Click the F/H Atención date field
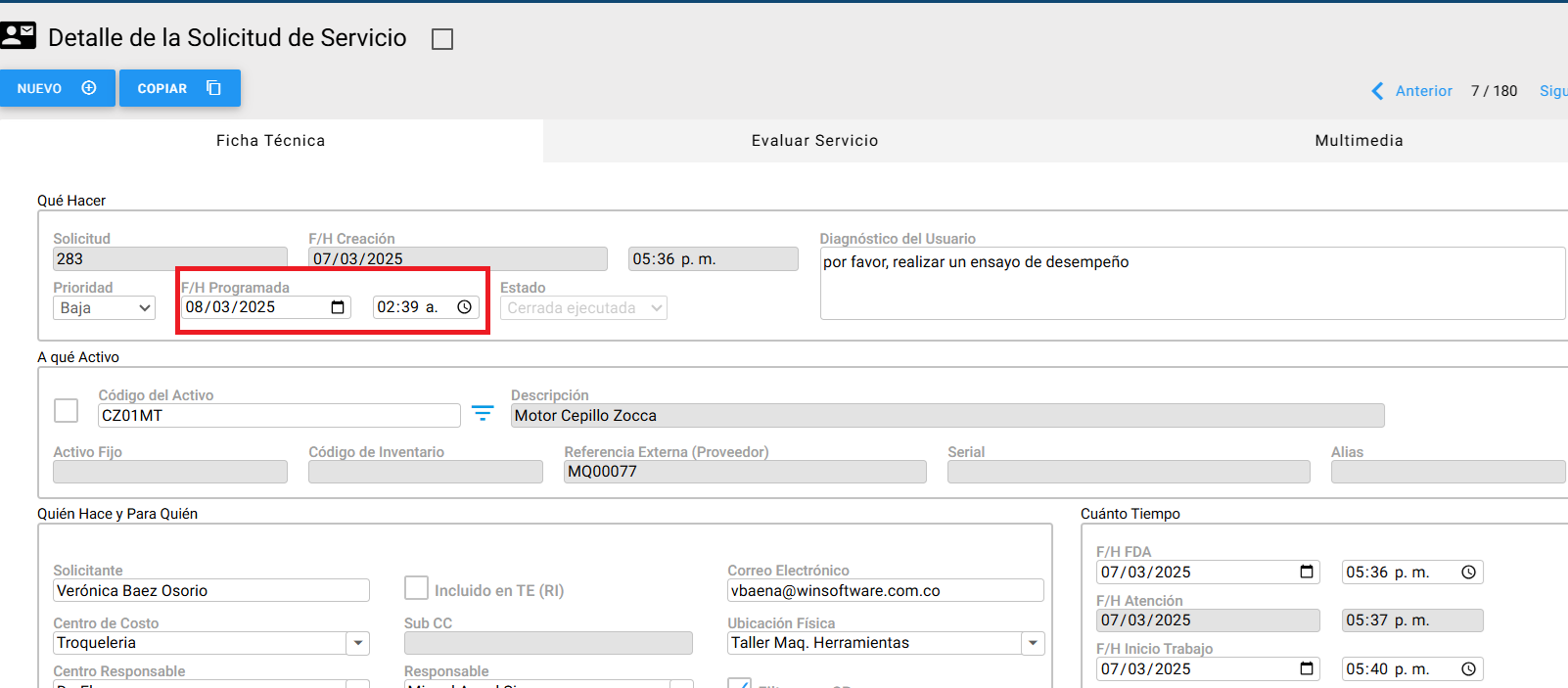Viewport: 1568px width, 688px height. pyautogui.click(x=1208, y=620)
